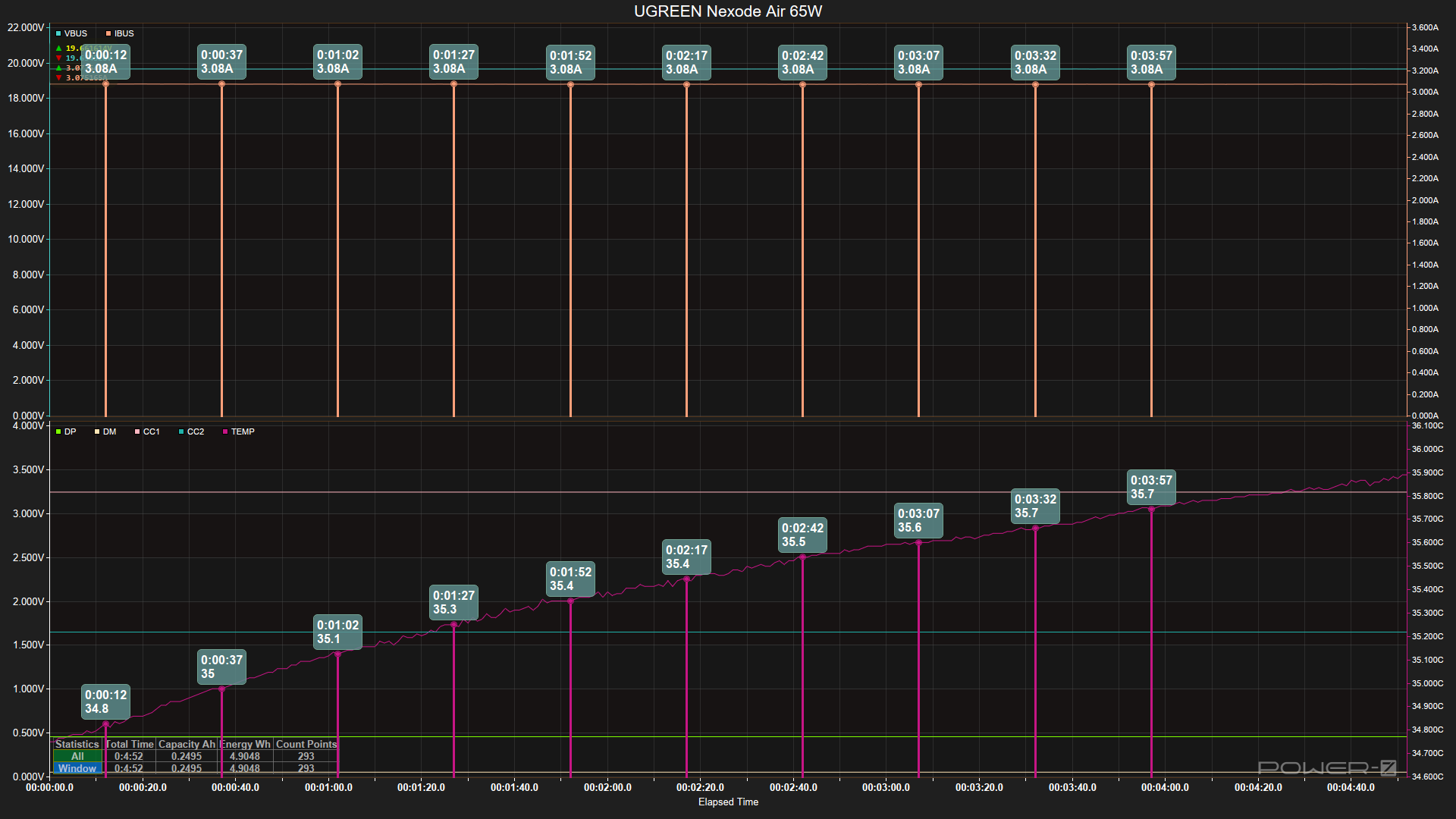Click the 00:01:00.0 time axis tick label
This screenshot has width=1456, height=819.
(x=328, y=787)
